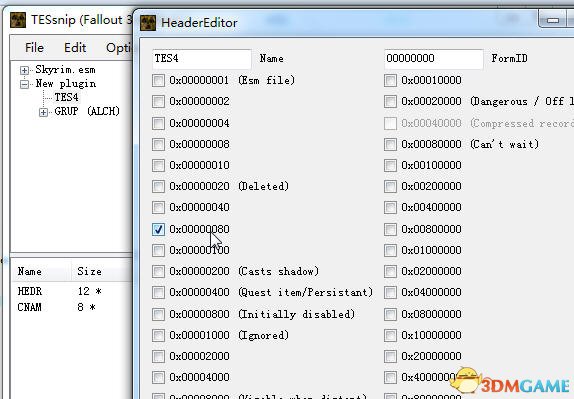Enable the 0x00080000 Can't wait flag

(x=391, y=144)
